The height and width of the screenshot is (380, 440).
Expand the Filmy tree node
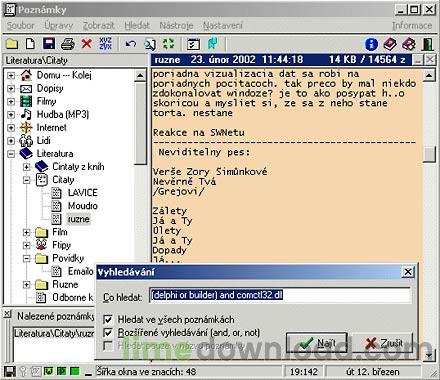(11, 101)
